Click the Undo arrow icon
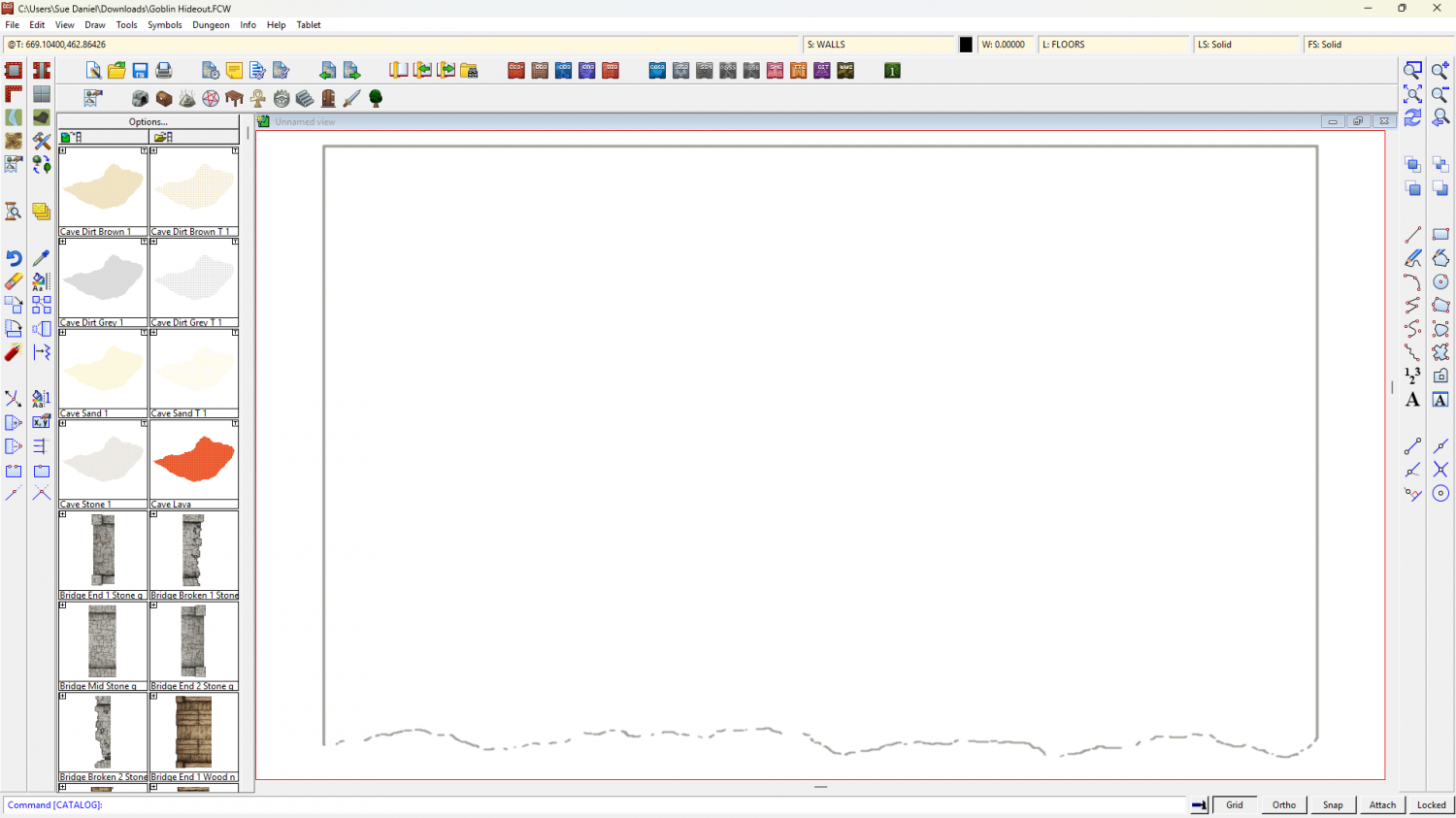1456x818 pixels. [x=14, y=258]
